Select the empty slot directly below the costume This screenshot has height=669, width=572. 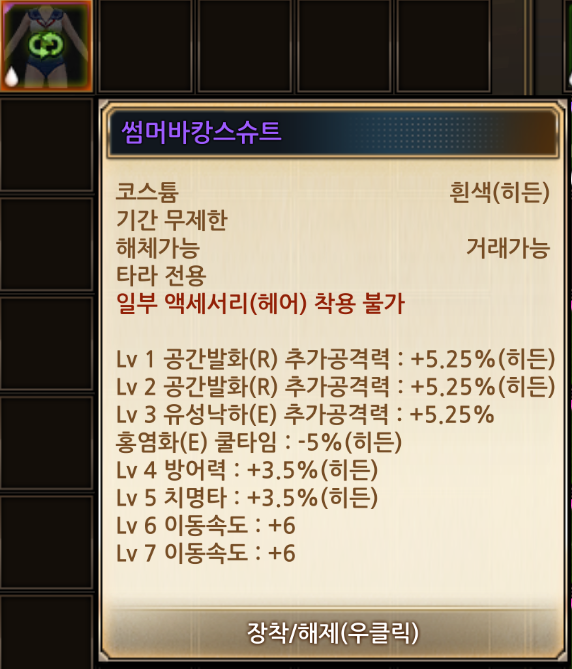[46, 144]
